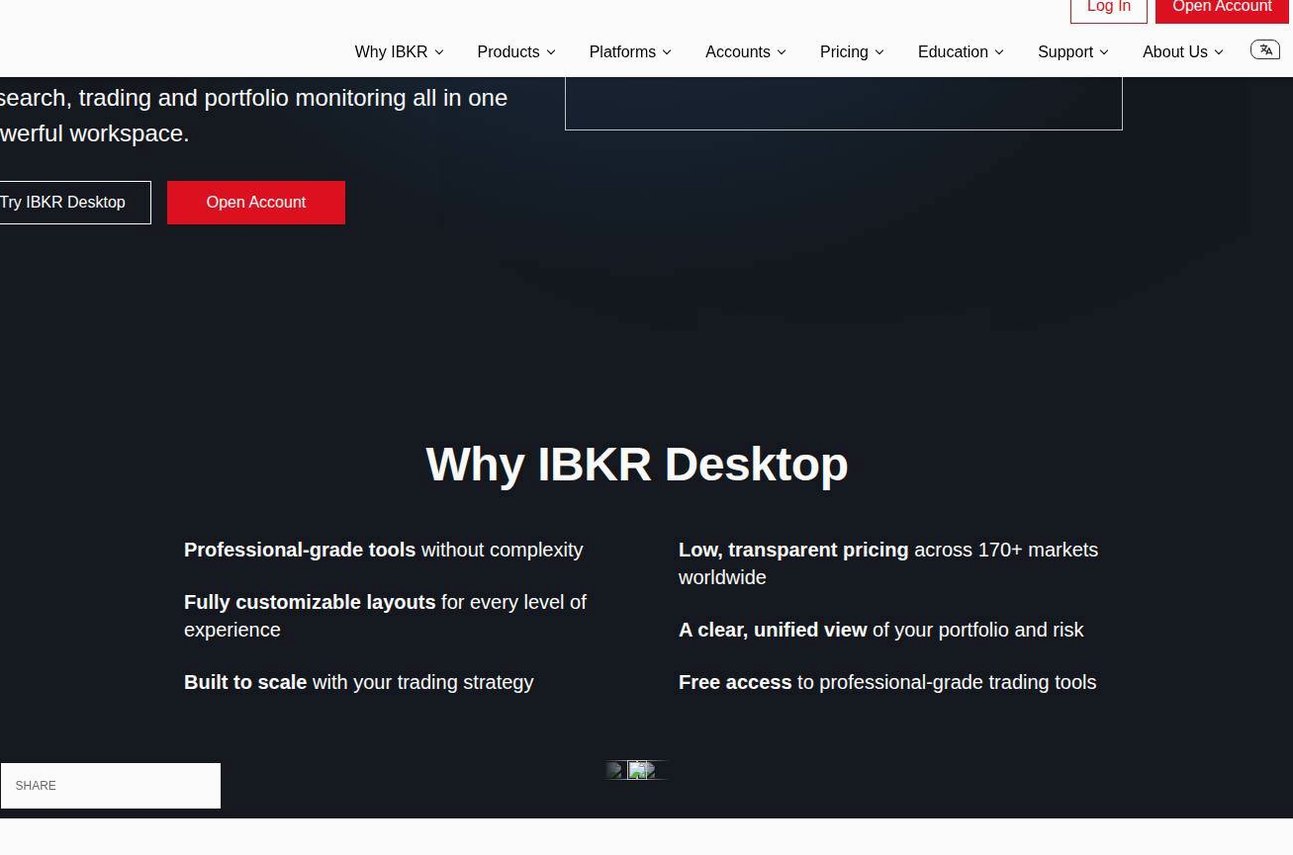
Task: Select the Support menu item
Action: click(x=1073, y=52)
